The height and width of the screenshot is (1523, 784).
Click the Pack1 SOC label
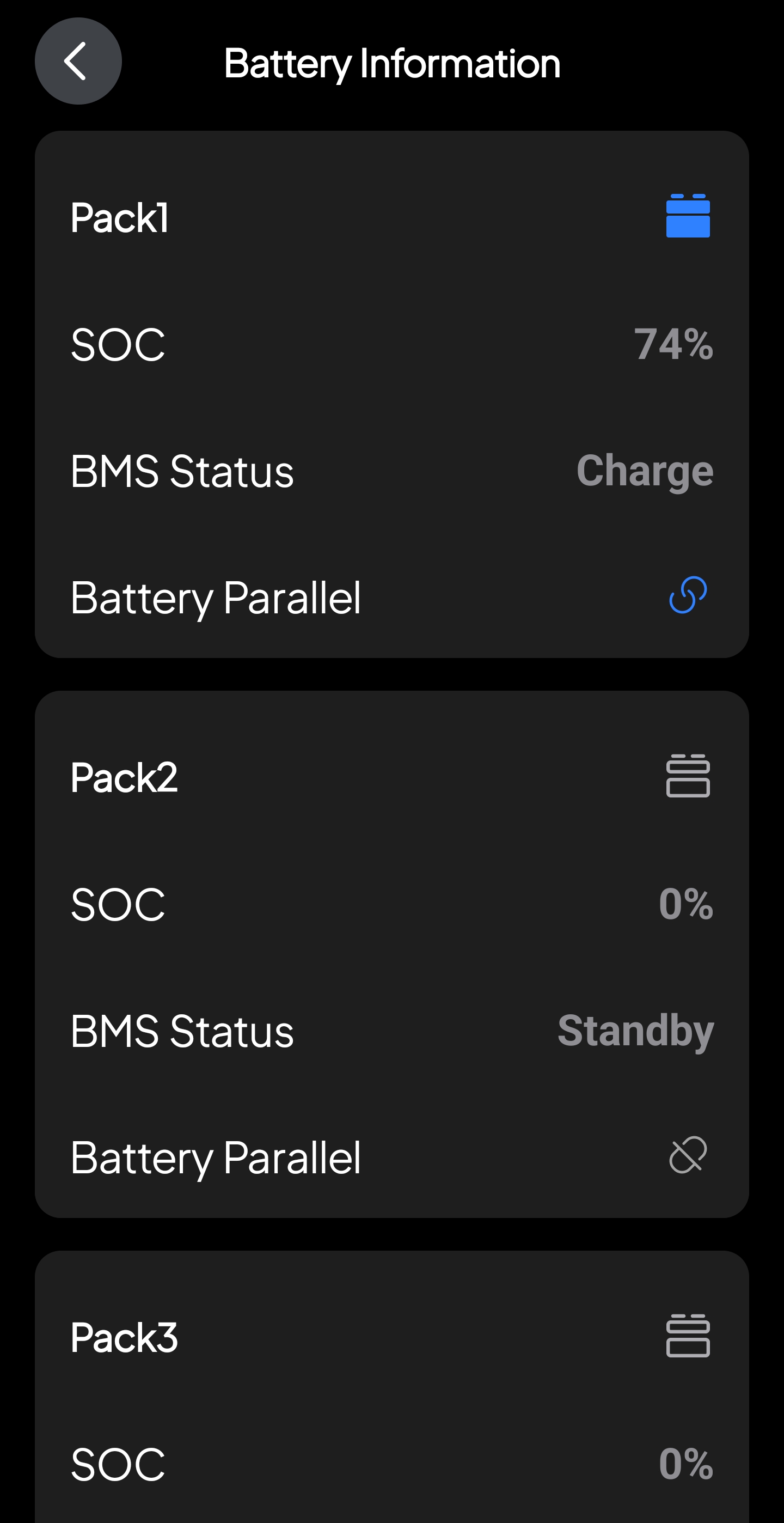(118, 345)
